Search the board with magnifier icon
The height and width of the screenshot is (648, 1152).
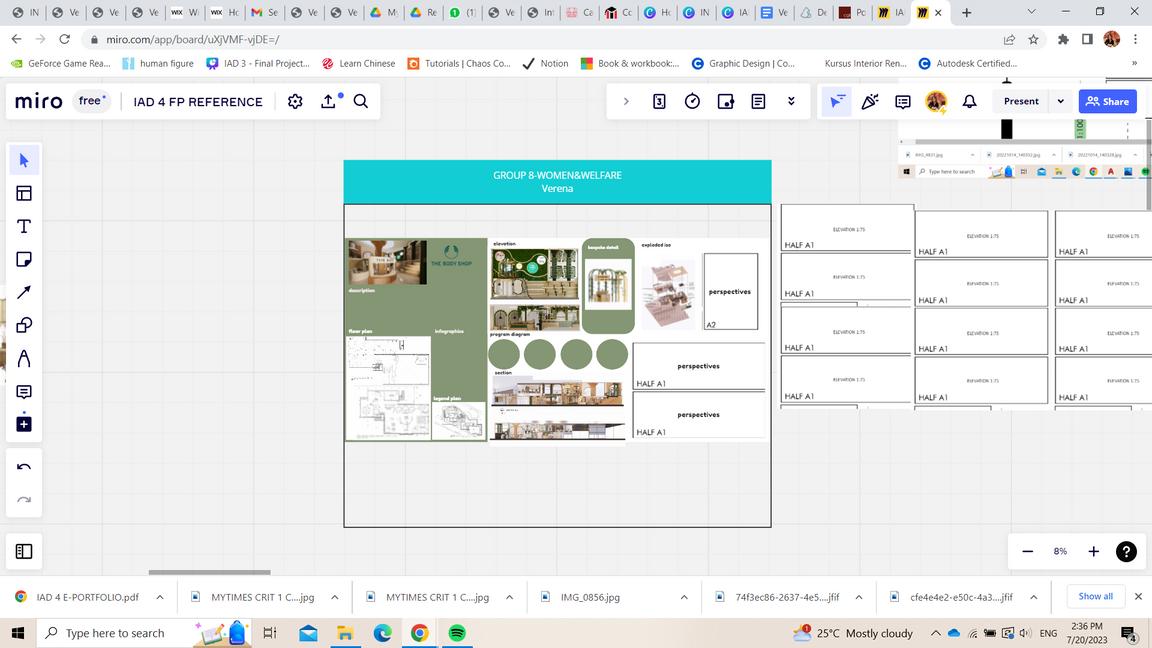tap(361, 101)
